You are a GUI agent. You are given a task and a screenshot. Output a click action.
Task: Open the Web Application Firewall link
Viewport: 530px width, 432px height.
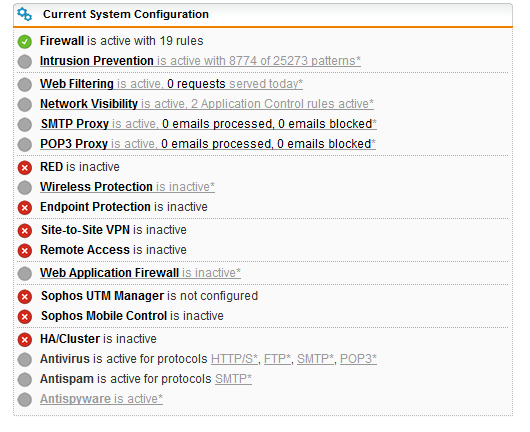pyautogui.click(x=140, y=272)
